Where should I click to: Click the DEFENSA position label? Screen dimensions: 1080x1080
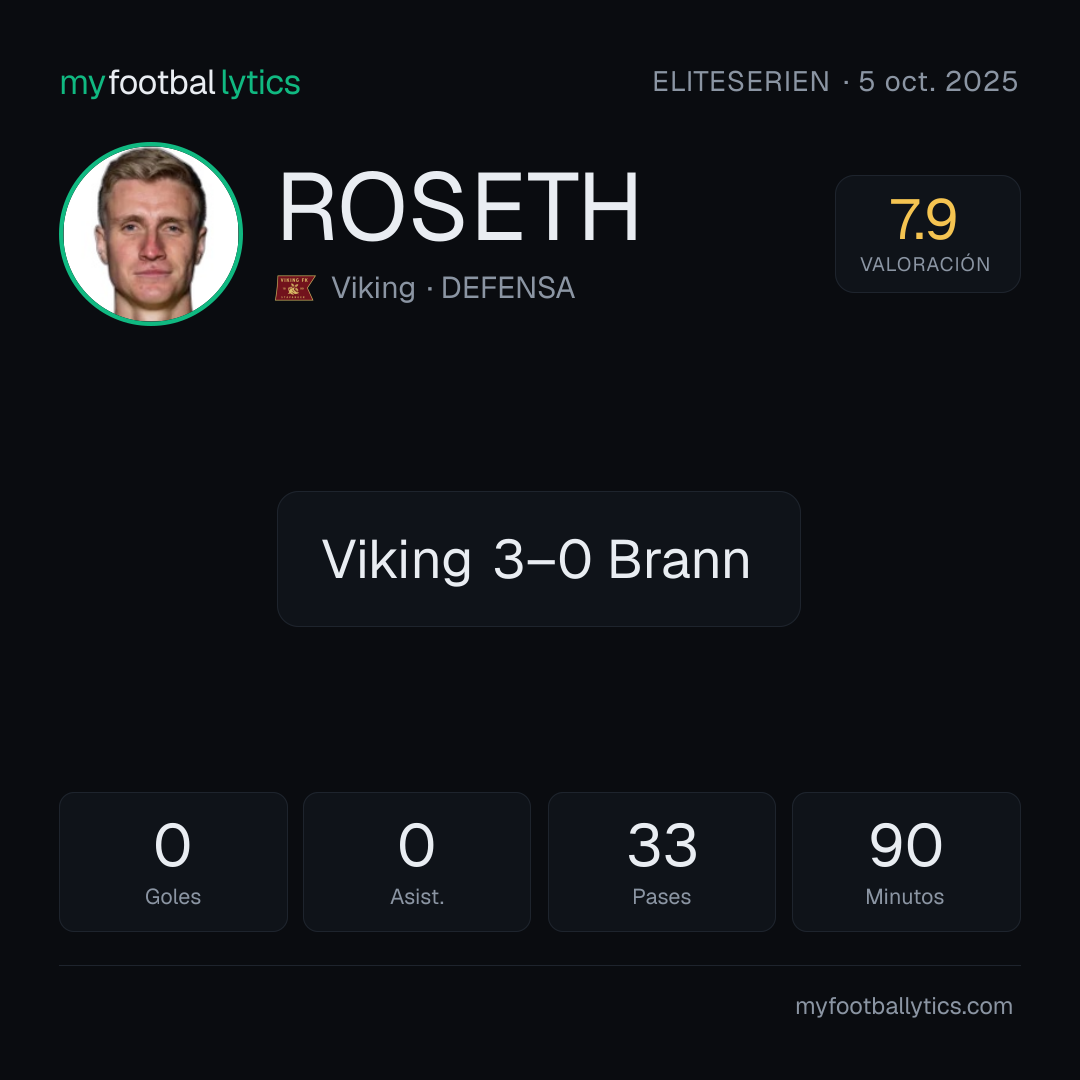pos(508,288)
